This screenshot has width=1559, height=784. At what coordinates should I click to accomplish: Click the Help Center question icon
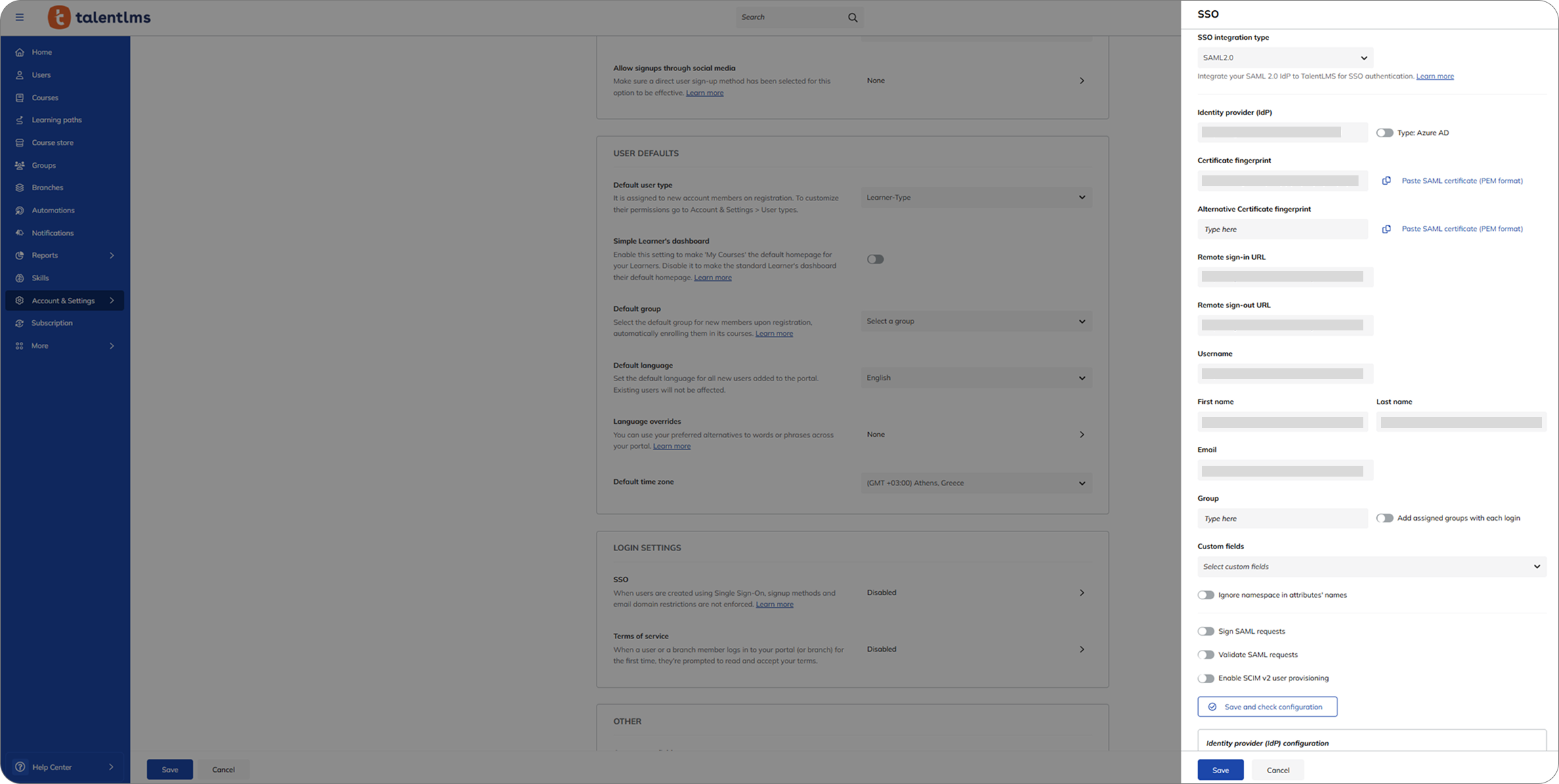20,767
